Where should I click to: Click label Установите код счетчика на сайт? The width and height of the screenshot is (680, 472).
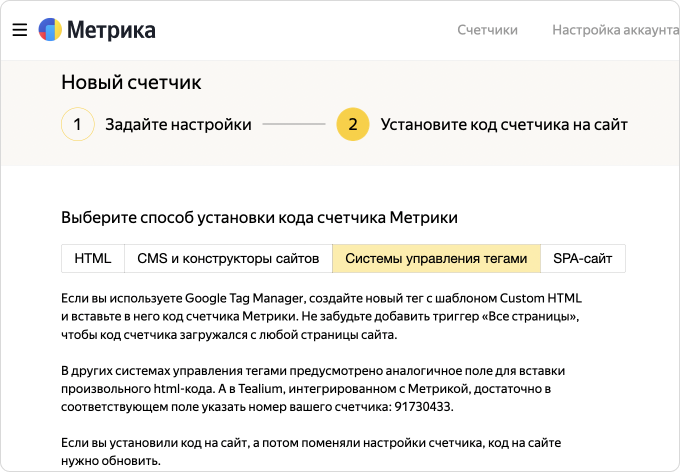coord(504,125)
